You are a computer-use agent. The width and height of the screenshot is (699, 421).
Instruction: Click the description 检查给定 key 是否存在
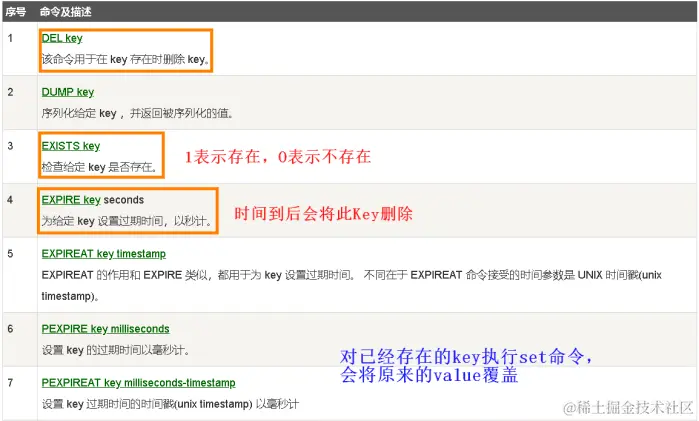pyautogui.click(x=99, y=167)
